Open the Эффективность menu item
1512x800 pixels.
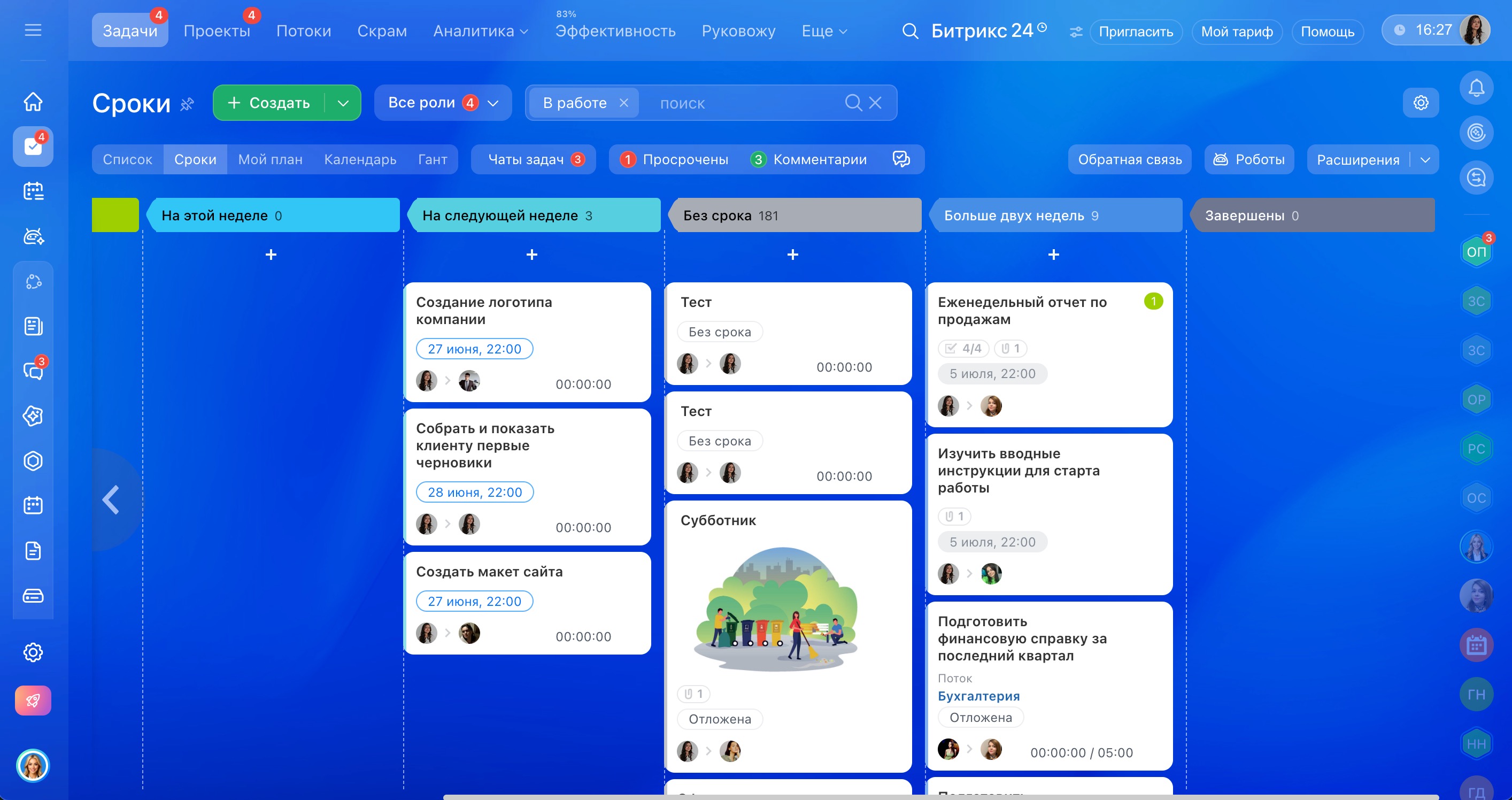pyautogui.click(x=615, y=30)
